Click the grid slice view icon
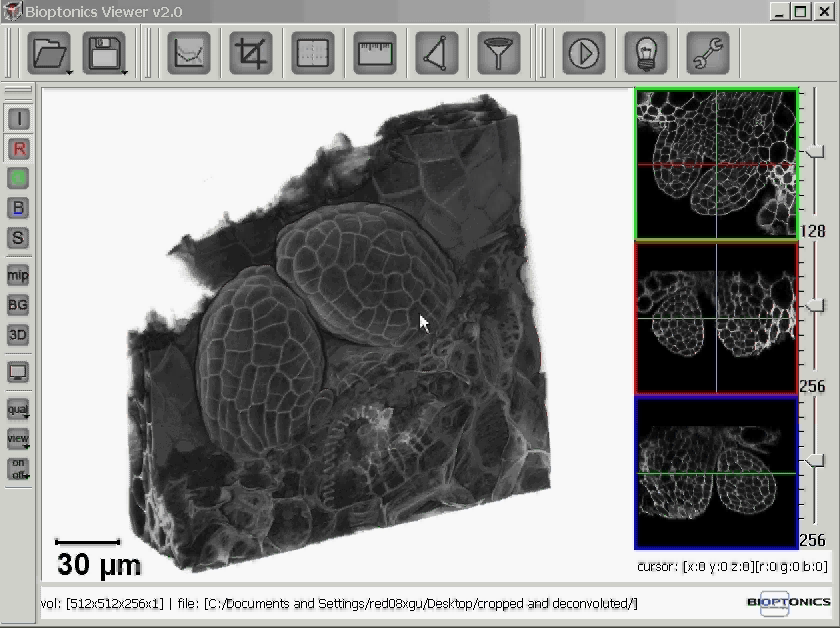The image size is (840, 628). tap(313, 52)
